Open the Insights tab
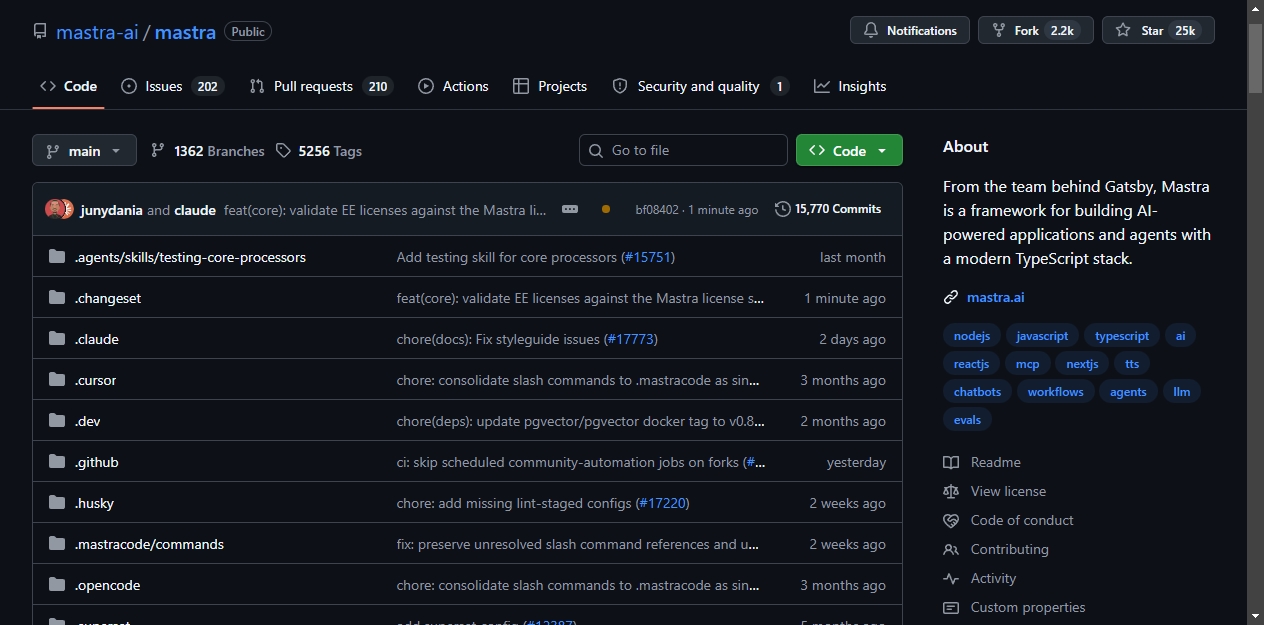1264x625 pixels. coord(850,86)
